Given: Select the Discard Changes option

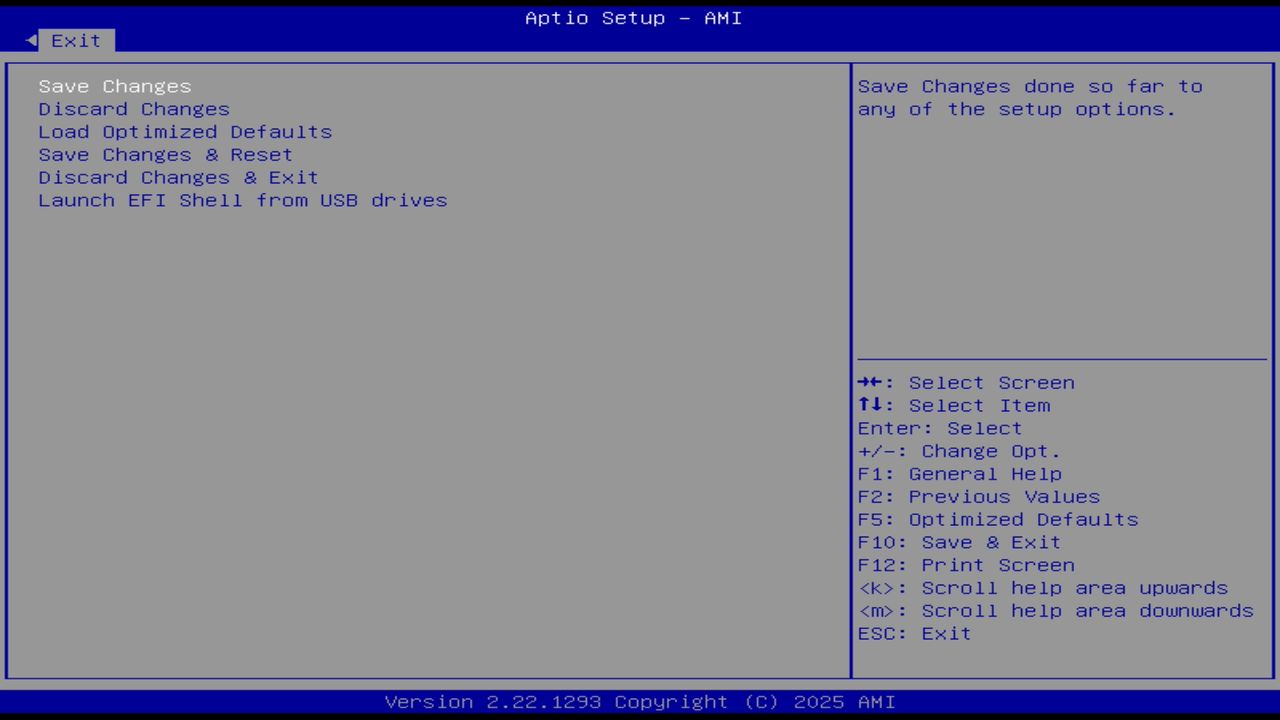Looking at the screenshot, I should (x=133, y=109).
